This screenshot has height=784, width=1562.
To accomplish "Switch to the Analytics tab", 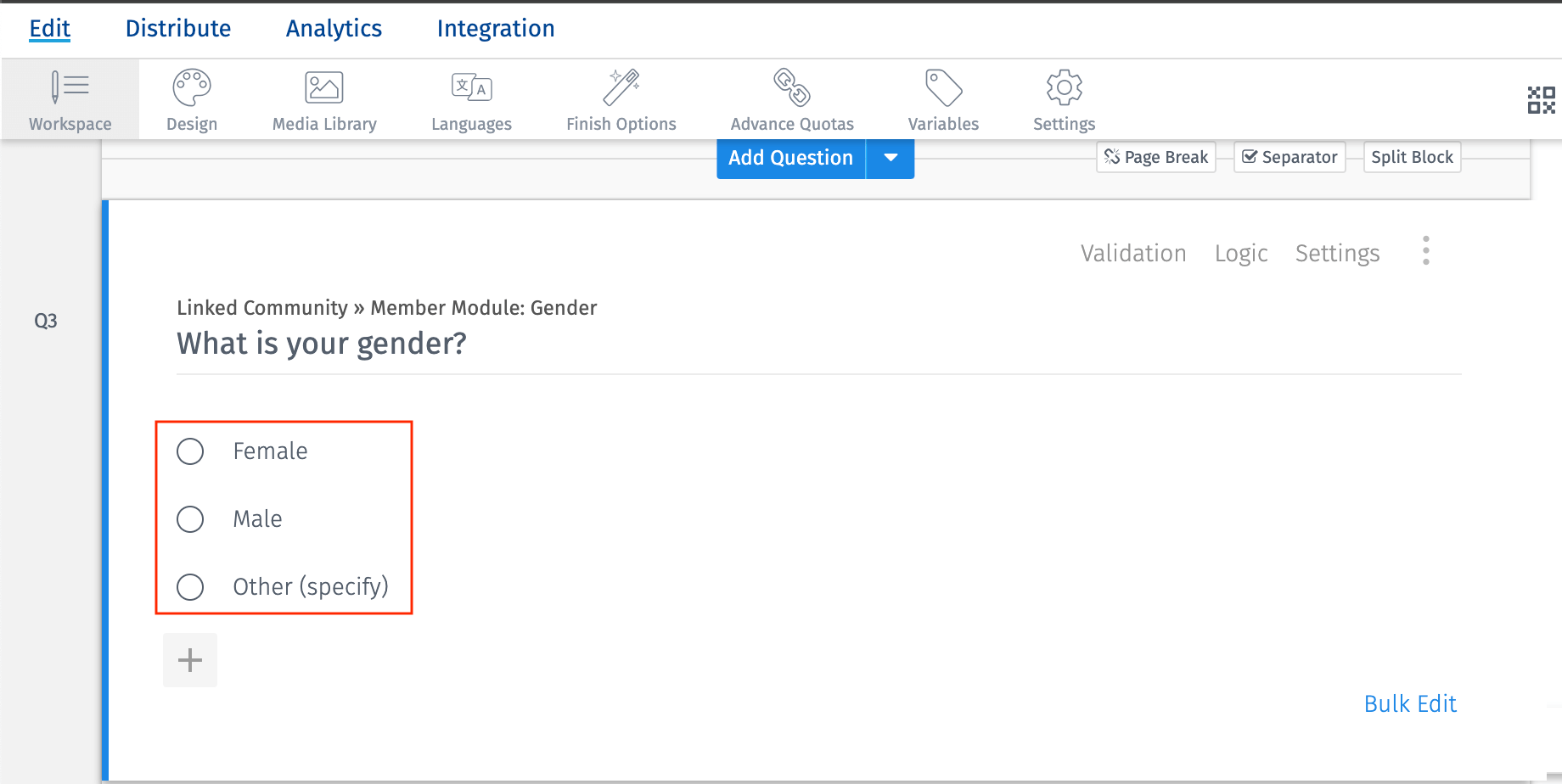I will coord(333,28).
